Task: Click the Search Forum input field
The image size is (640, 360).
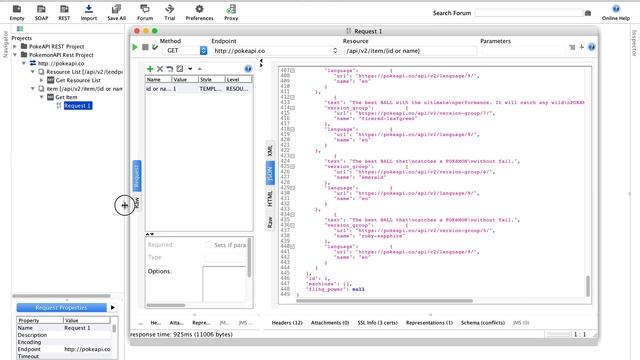Action: 529,13
